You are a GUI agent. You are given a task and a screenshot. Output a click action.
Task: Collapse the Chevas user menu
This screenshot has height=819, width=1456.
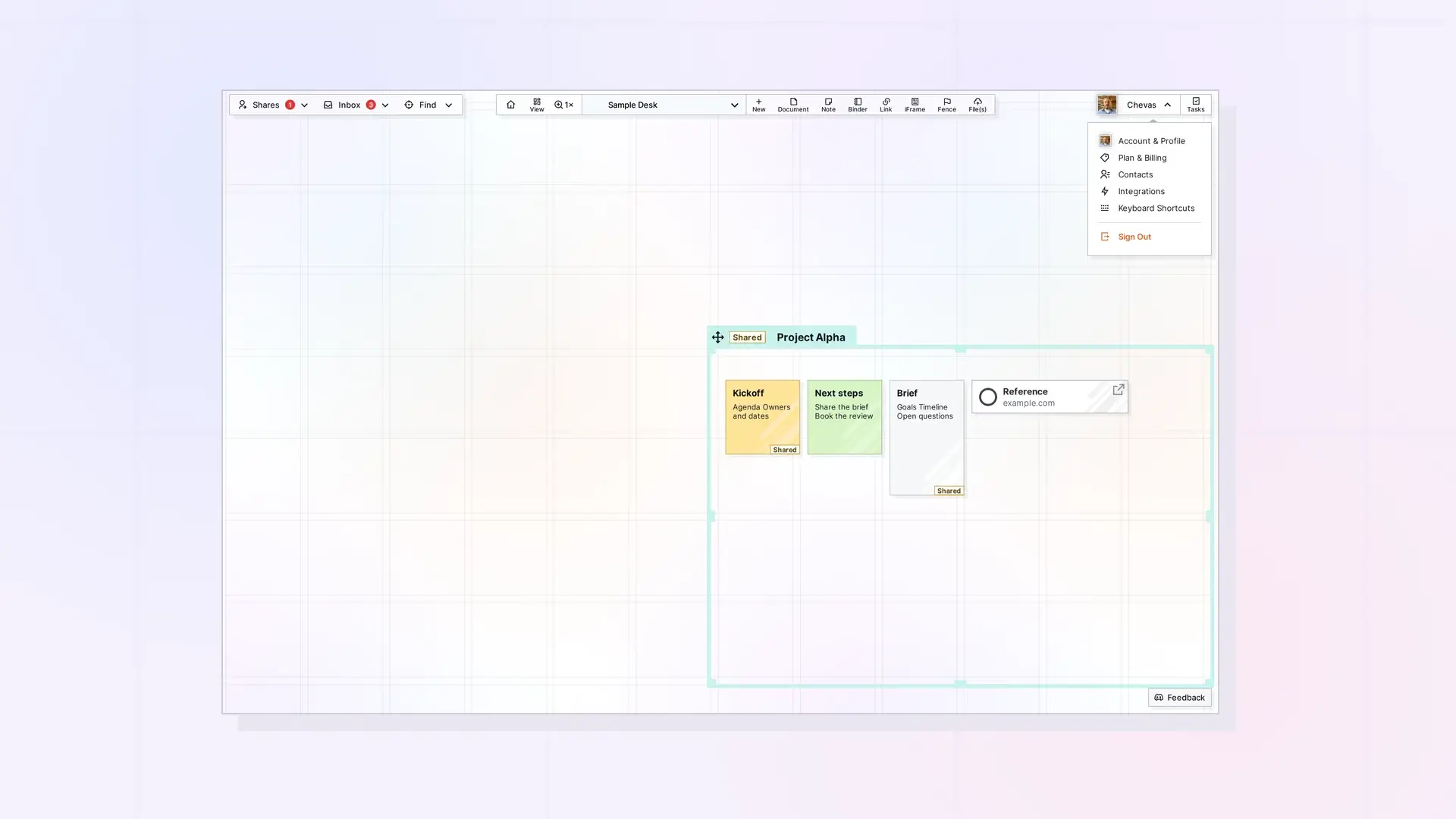(1167, 105)
